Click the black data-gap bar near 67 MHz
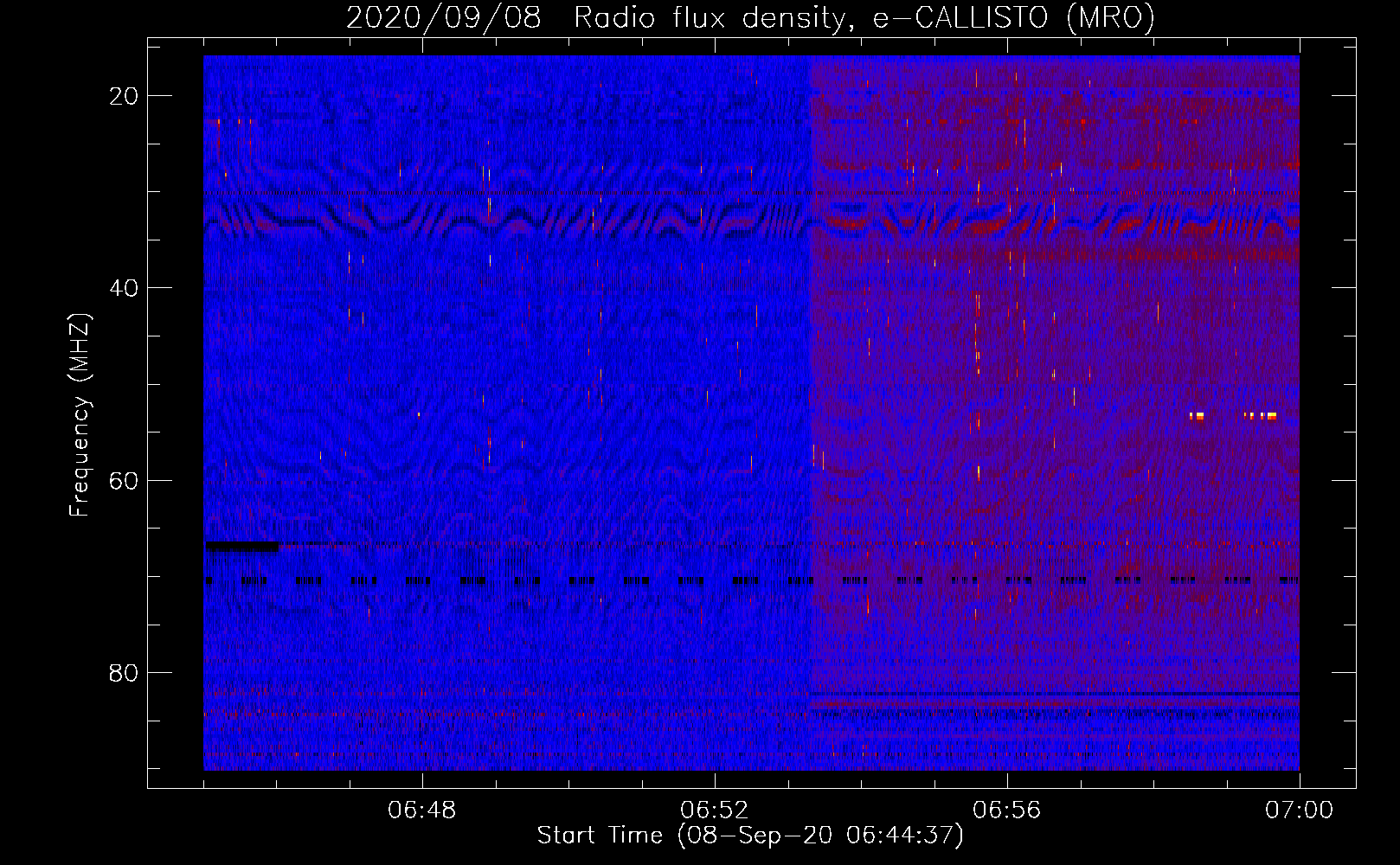Screen dimensions: 1400x865 (241, 546)
